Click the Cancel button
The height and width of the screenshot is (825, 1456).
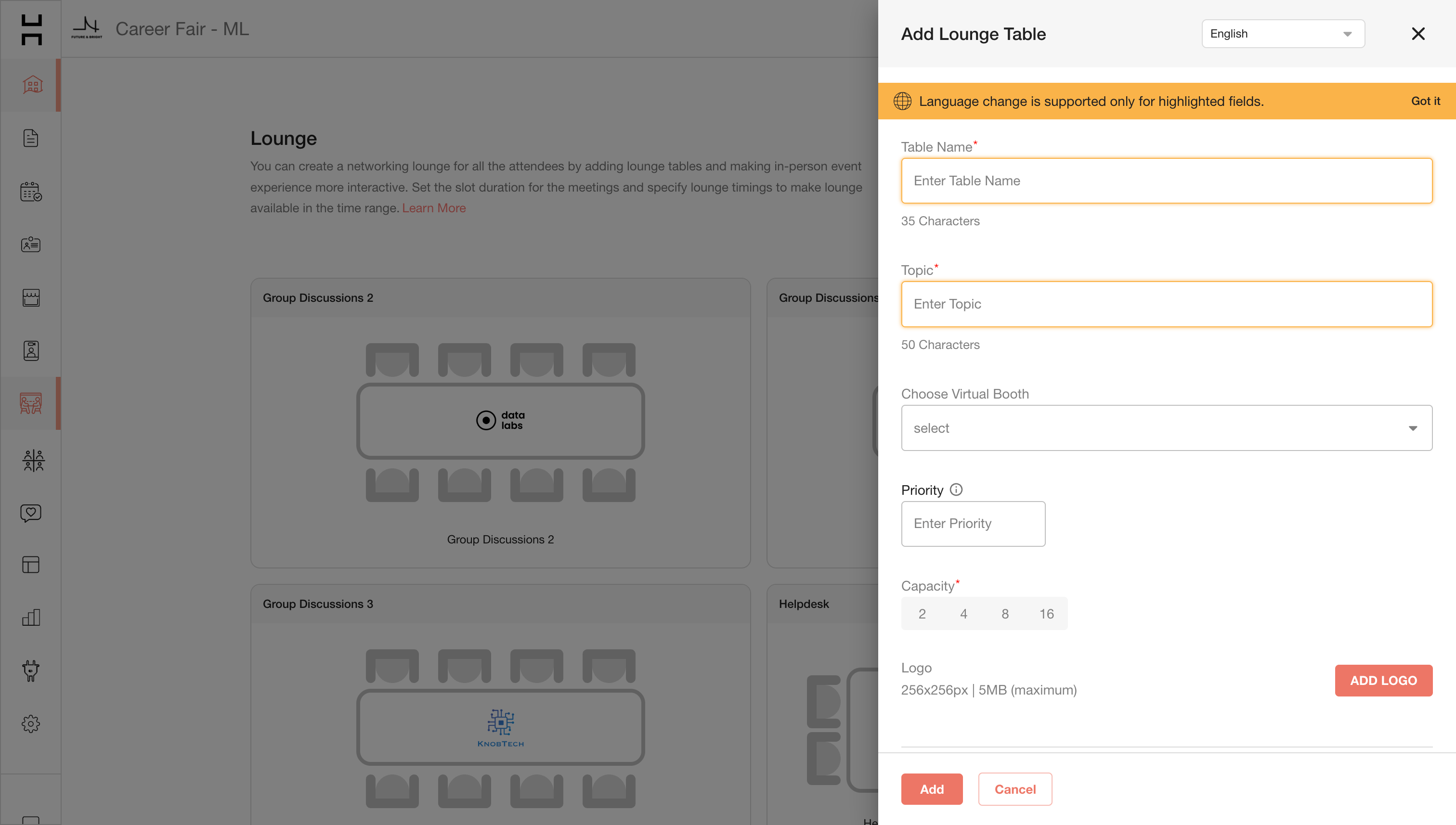click(x=1015, y=789)
